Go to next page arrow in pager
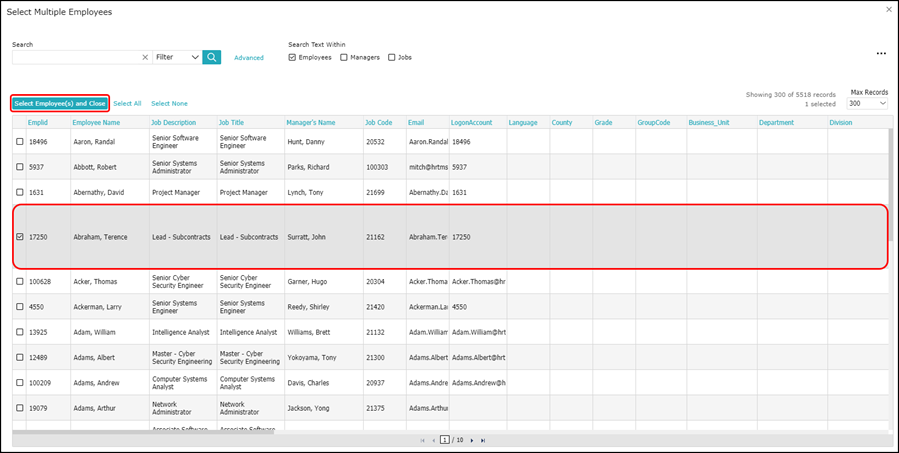Image resolution: width=899 pixels, height=453 pixels. click(x=472, y=440)
